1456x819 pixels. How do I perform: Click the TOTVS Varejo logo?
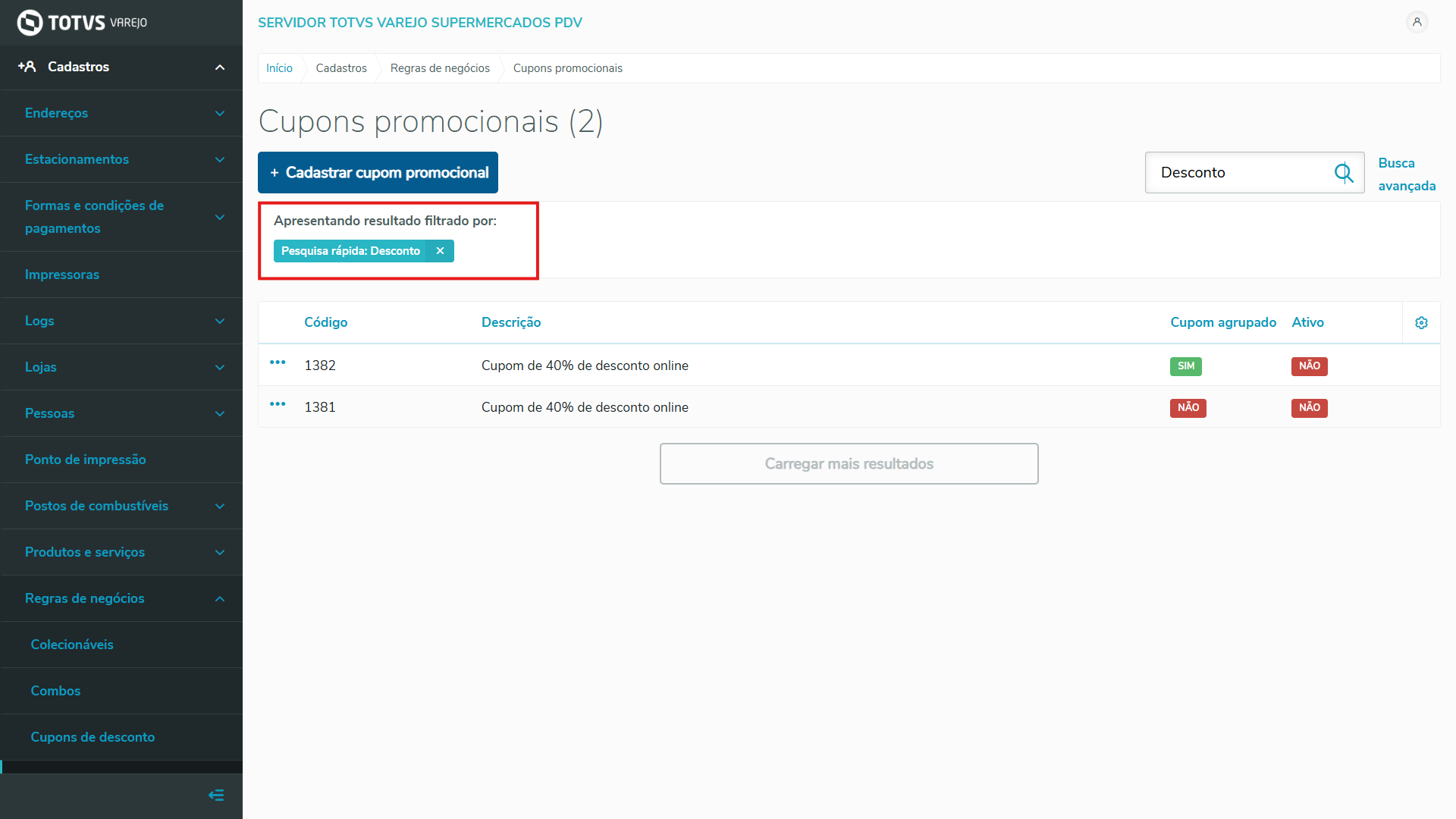pyautogui.click(x=82, y=23)
